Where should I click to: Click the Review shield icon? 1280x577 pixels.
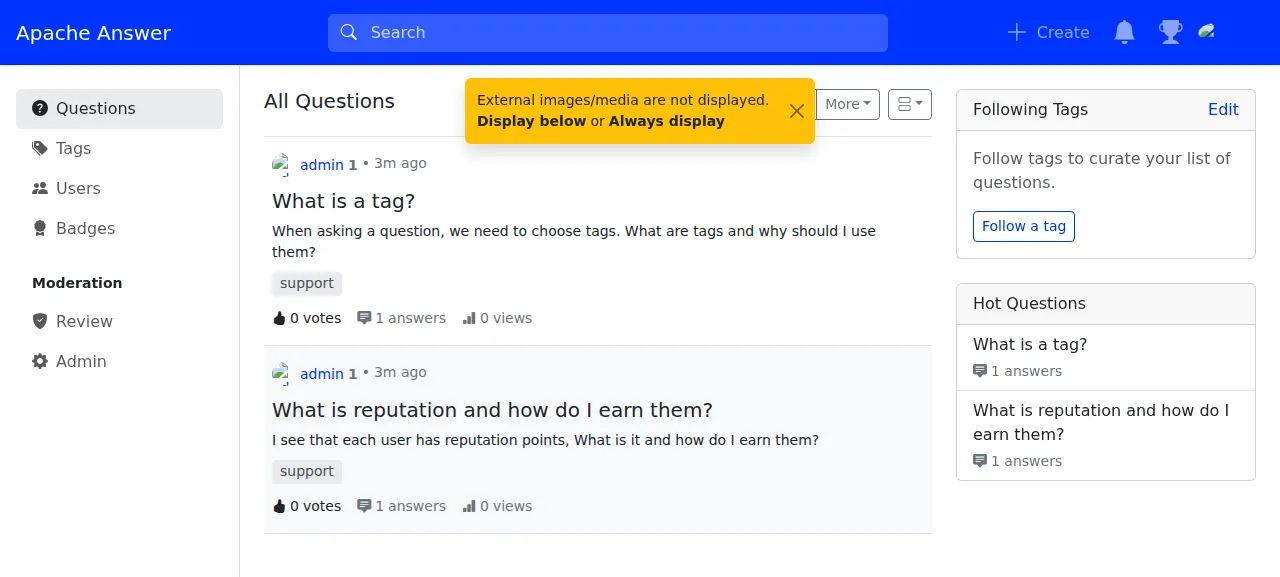(x=40, y=321)
